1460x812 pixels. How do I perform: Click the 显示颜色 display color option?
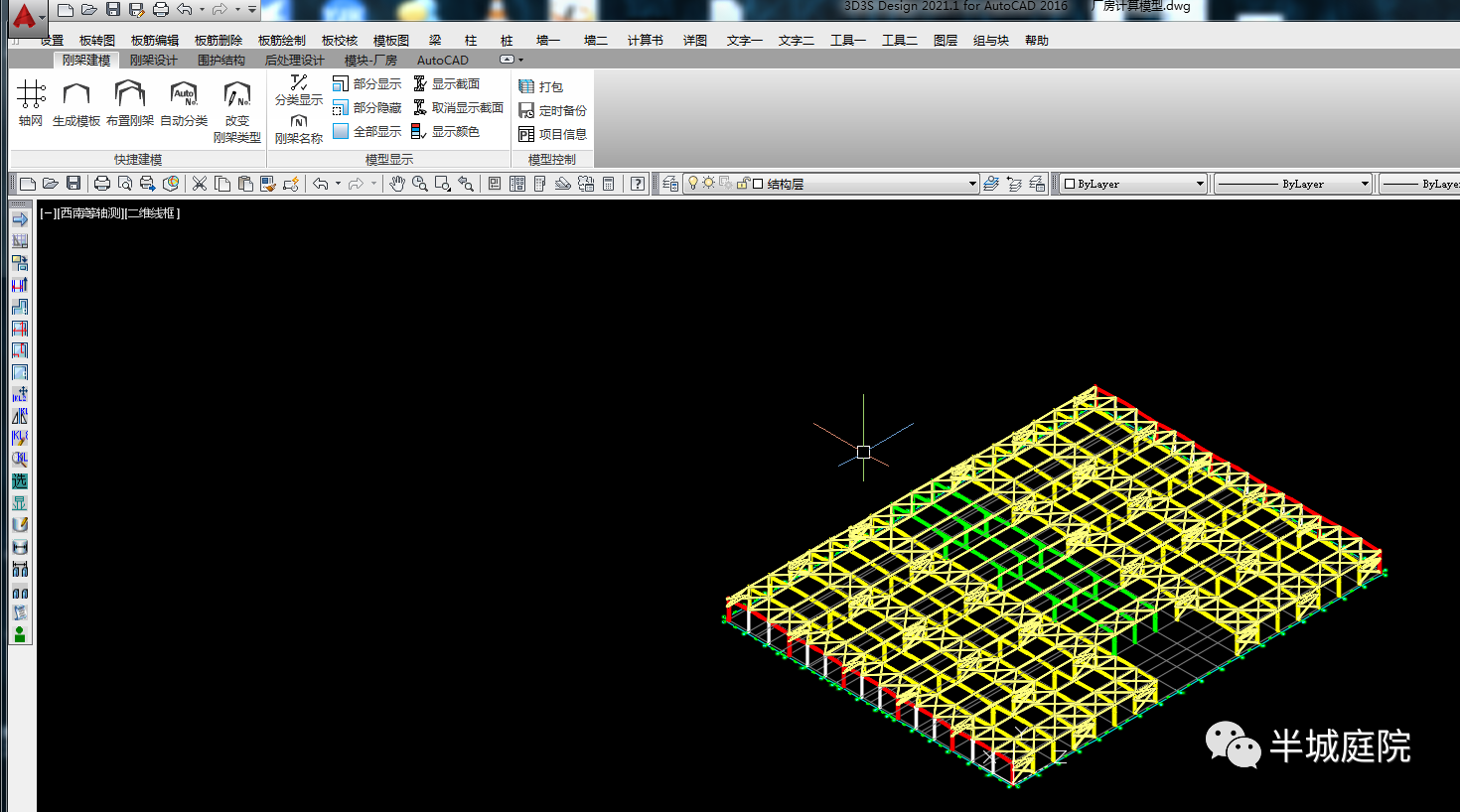(446, 132)
